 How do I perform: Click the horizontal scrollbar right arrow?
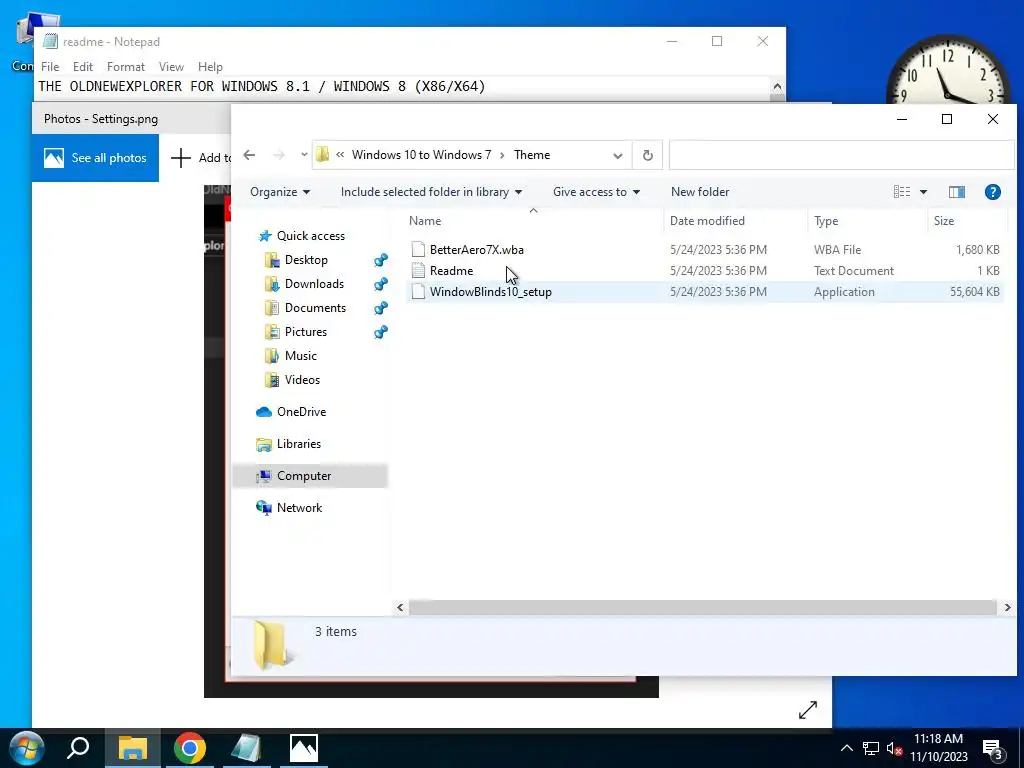(x=1007, y=607)
